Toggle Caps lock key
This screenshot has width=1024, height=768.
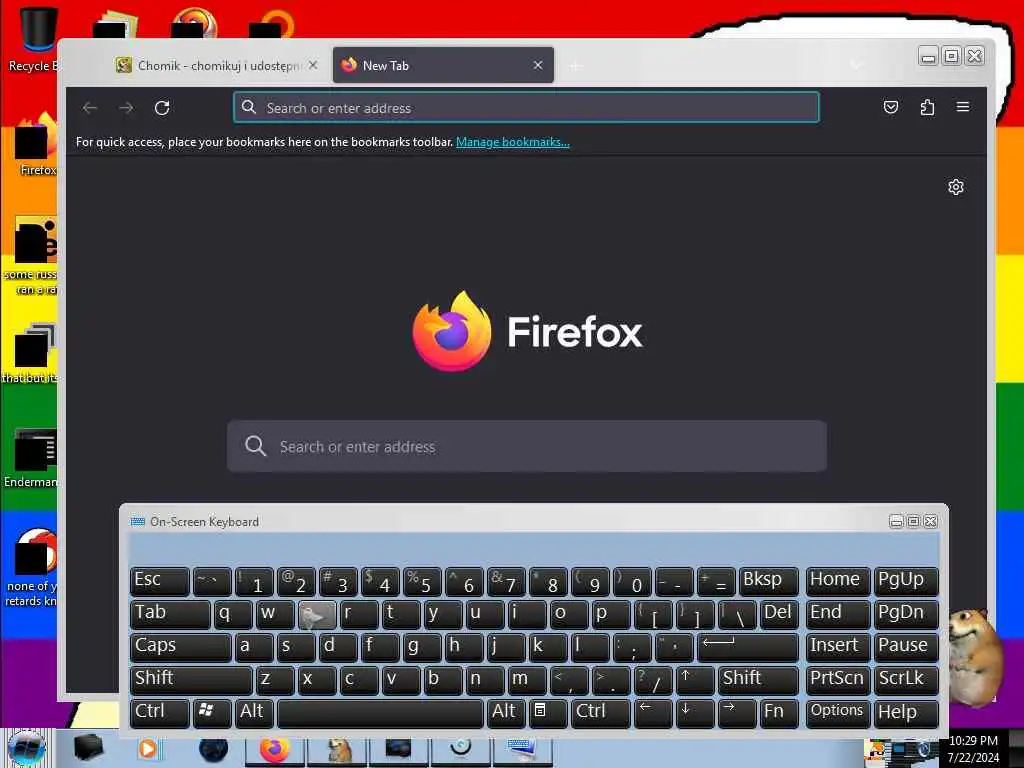(x=181, y=647)
